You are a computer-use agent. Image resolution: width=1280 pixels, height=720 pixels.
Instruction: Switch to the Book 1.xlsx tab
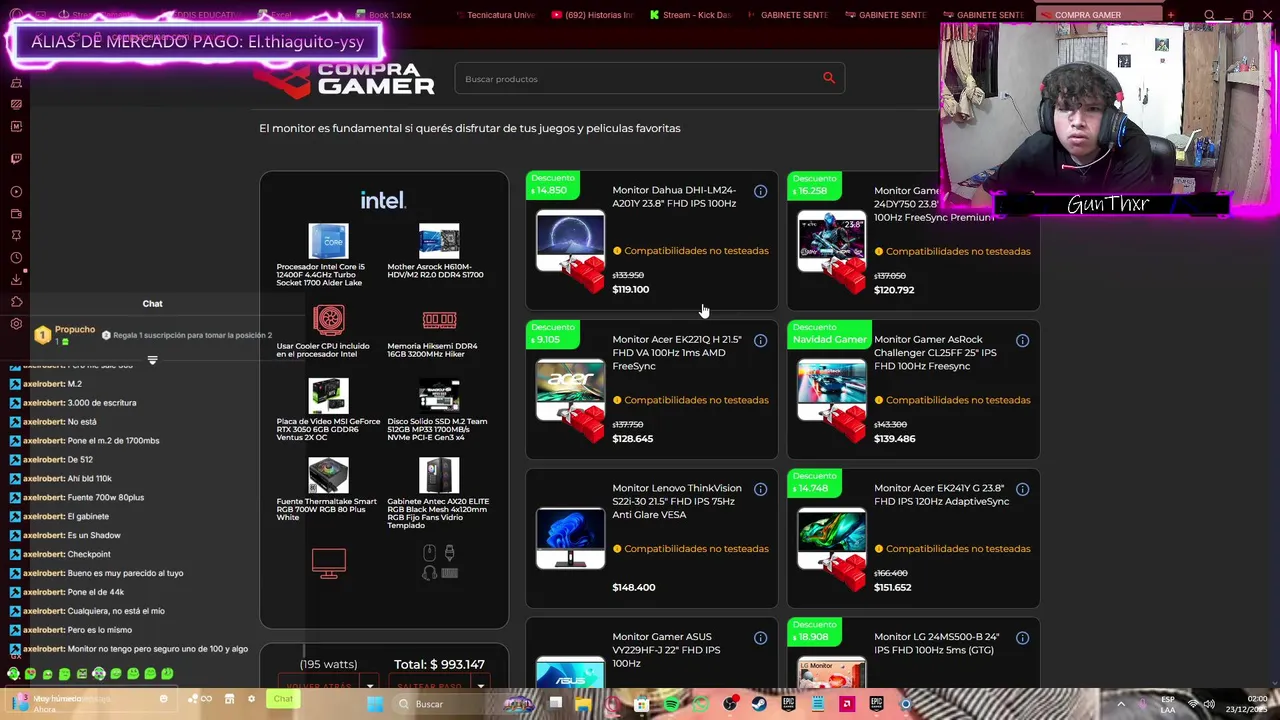point(389,15)
